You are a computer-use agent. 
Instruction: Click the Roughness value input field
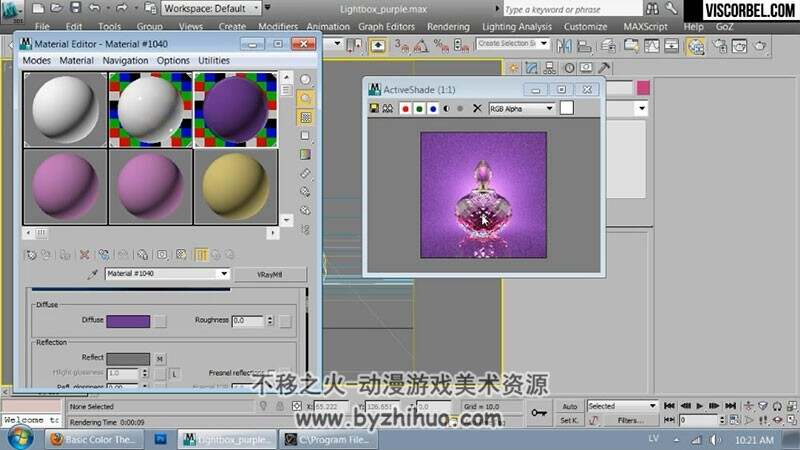[x=247, y=320]
